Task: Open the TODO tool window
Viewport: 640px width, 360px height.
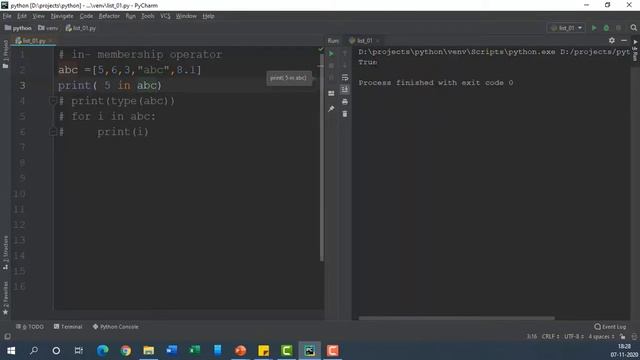Action: click(30, 327)
